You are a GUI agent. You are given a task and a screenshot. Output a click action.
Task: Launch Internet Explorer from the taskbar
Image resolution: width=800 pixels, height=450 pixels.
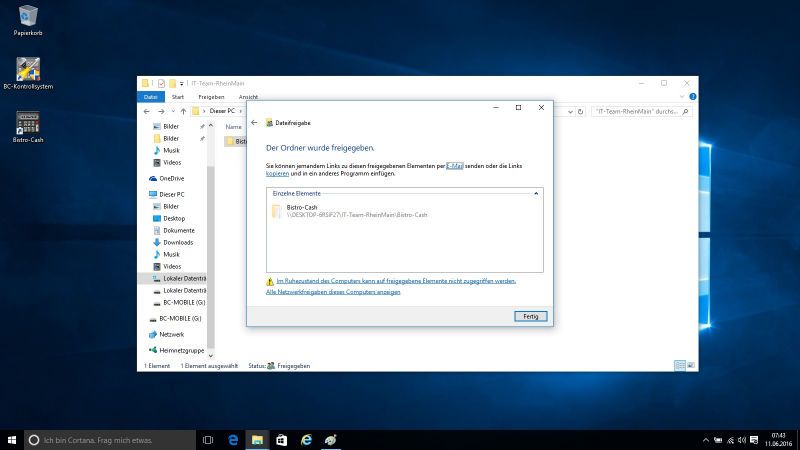(x=306, y=440)
